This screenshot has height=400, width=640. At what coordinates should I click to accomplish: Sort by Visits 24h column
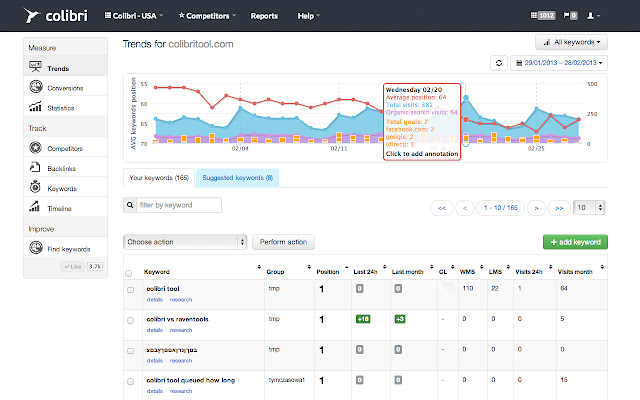(x=529, y=272)
